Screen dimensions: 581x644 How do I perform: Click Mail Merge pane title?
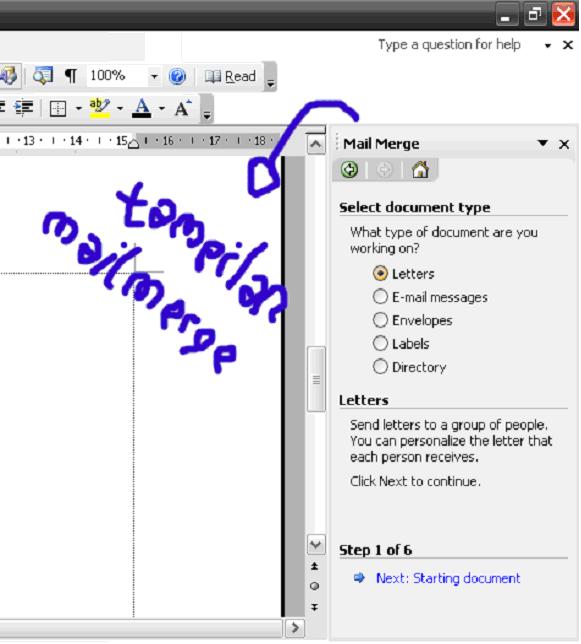(x=381, y=144)
